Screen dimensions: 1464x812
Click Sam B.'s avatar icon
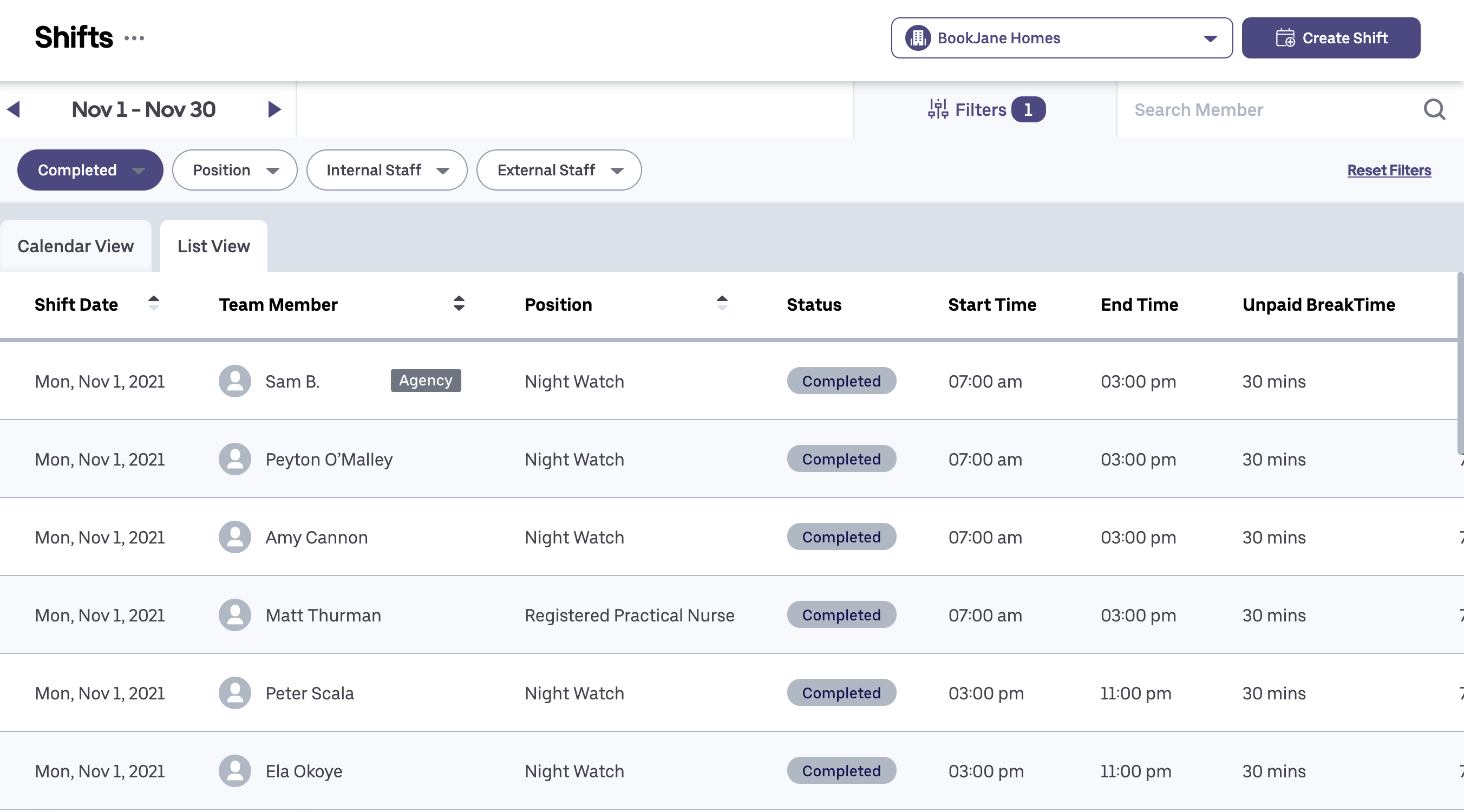pos(235,381)
